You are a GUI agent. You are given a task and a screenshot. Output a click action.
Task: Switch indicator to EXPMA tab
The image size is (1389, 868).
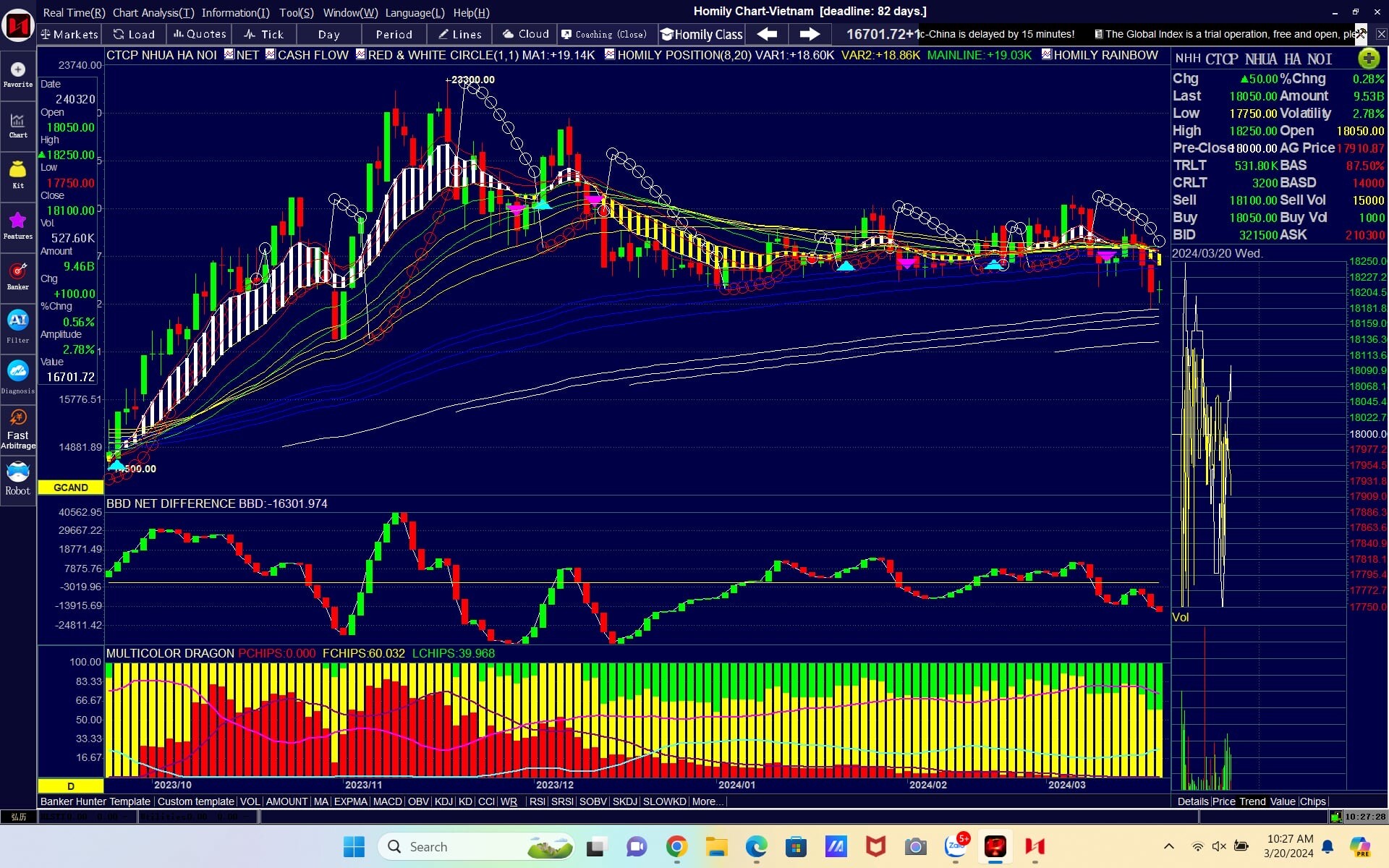[350, 801]
